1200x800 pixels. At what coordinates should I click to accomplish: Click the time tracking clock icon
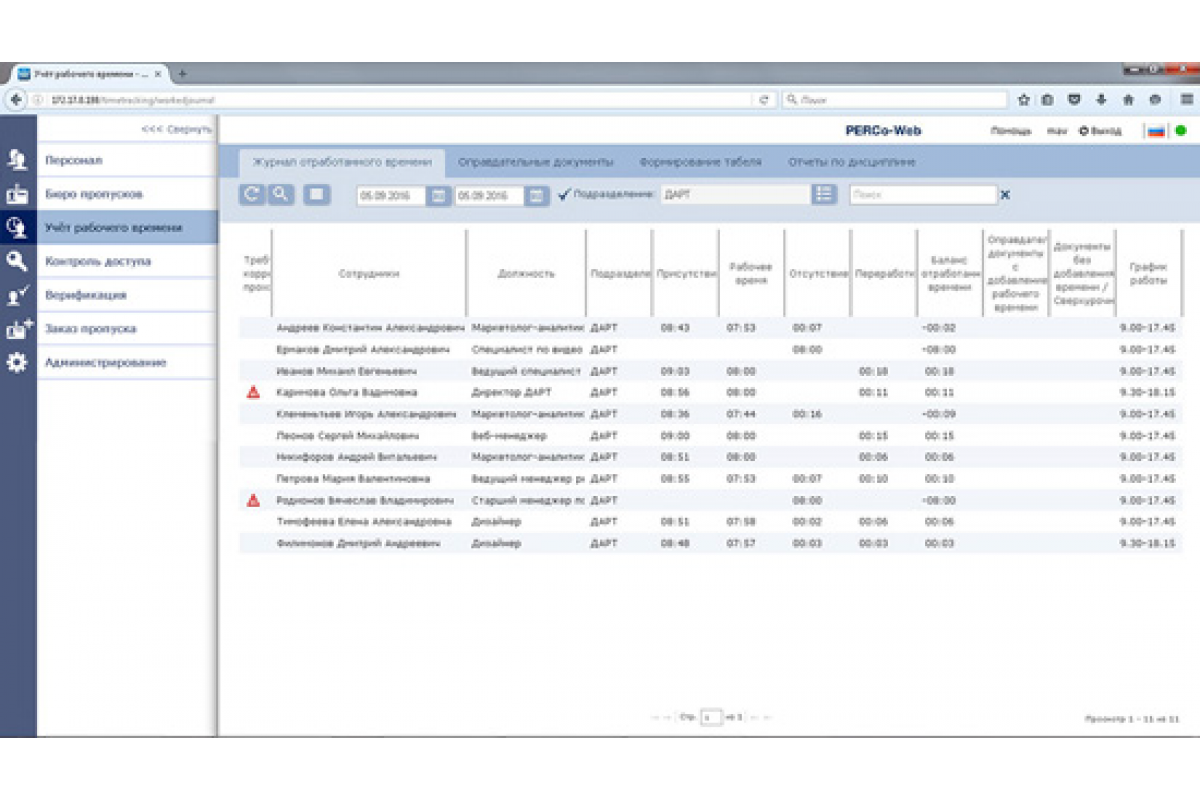pyautogui.click(x=17, y=228)
